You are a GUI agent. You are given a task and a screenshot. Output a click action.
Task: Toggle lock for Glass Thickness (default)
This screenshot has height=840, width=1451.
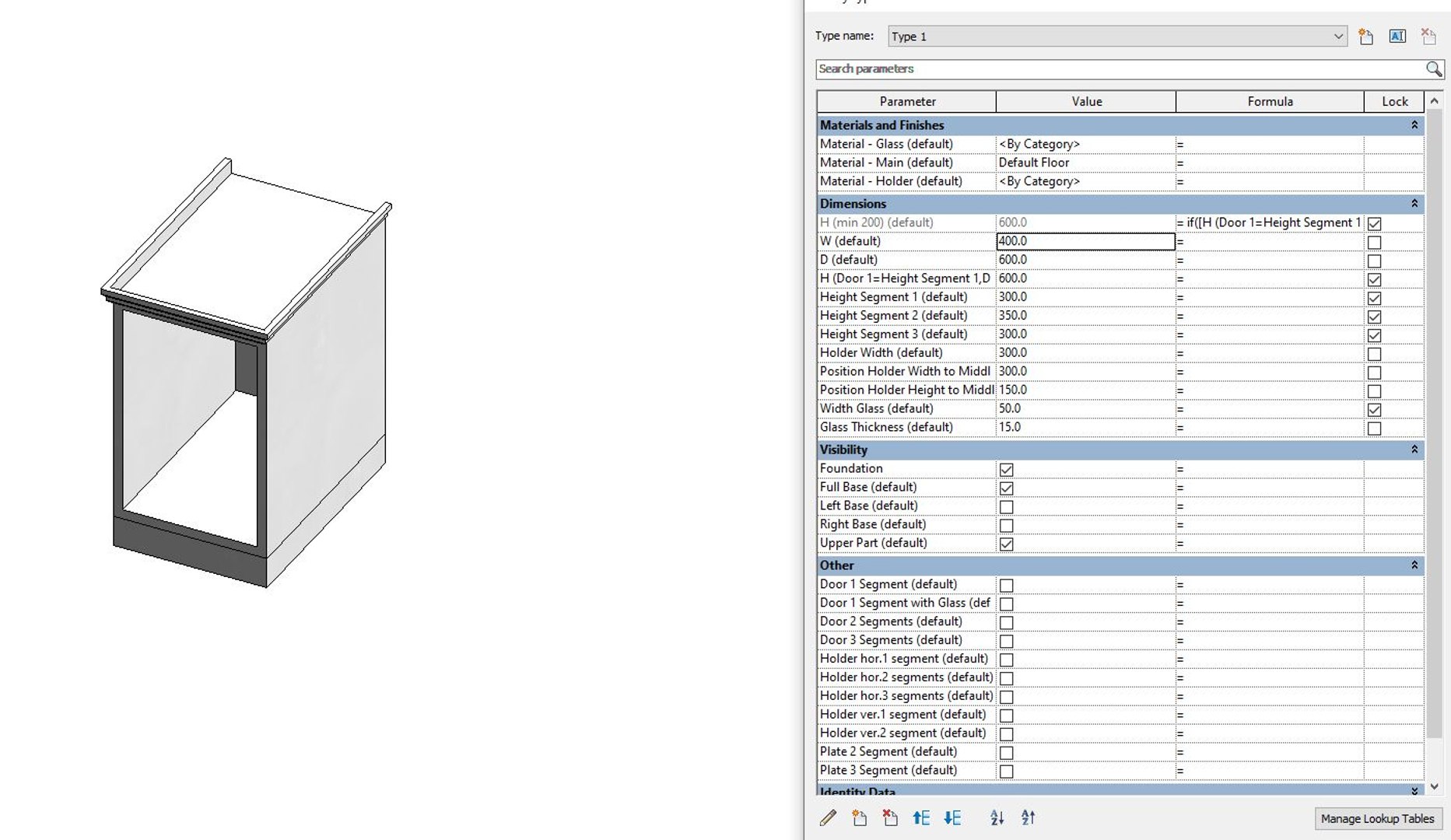pyautogui.click(x=1374, y=429)
